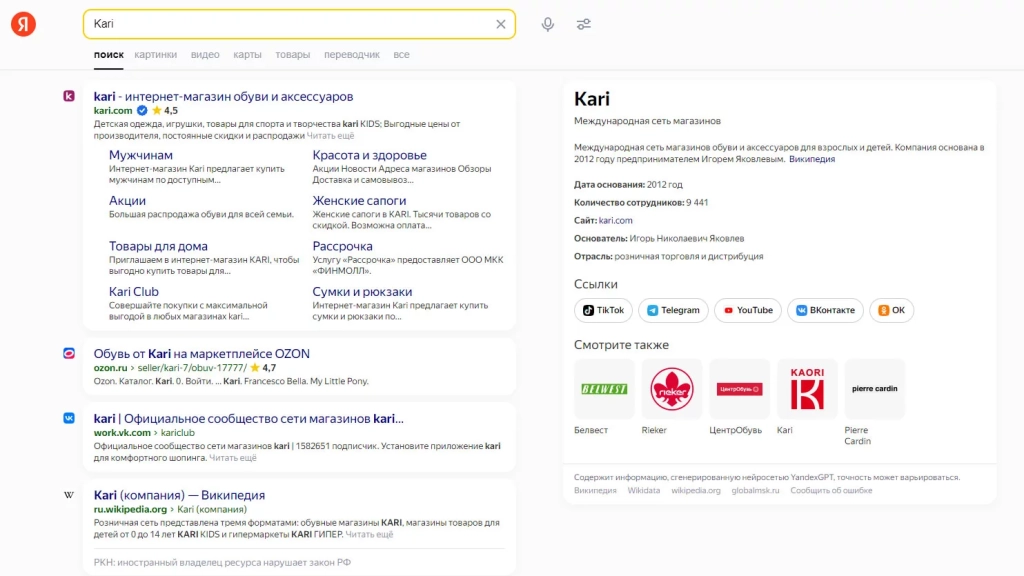Open the Википедия source link in footer

click(x=595, y=490)
